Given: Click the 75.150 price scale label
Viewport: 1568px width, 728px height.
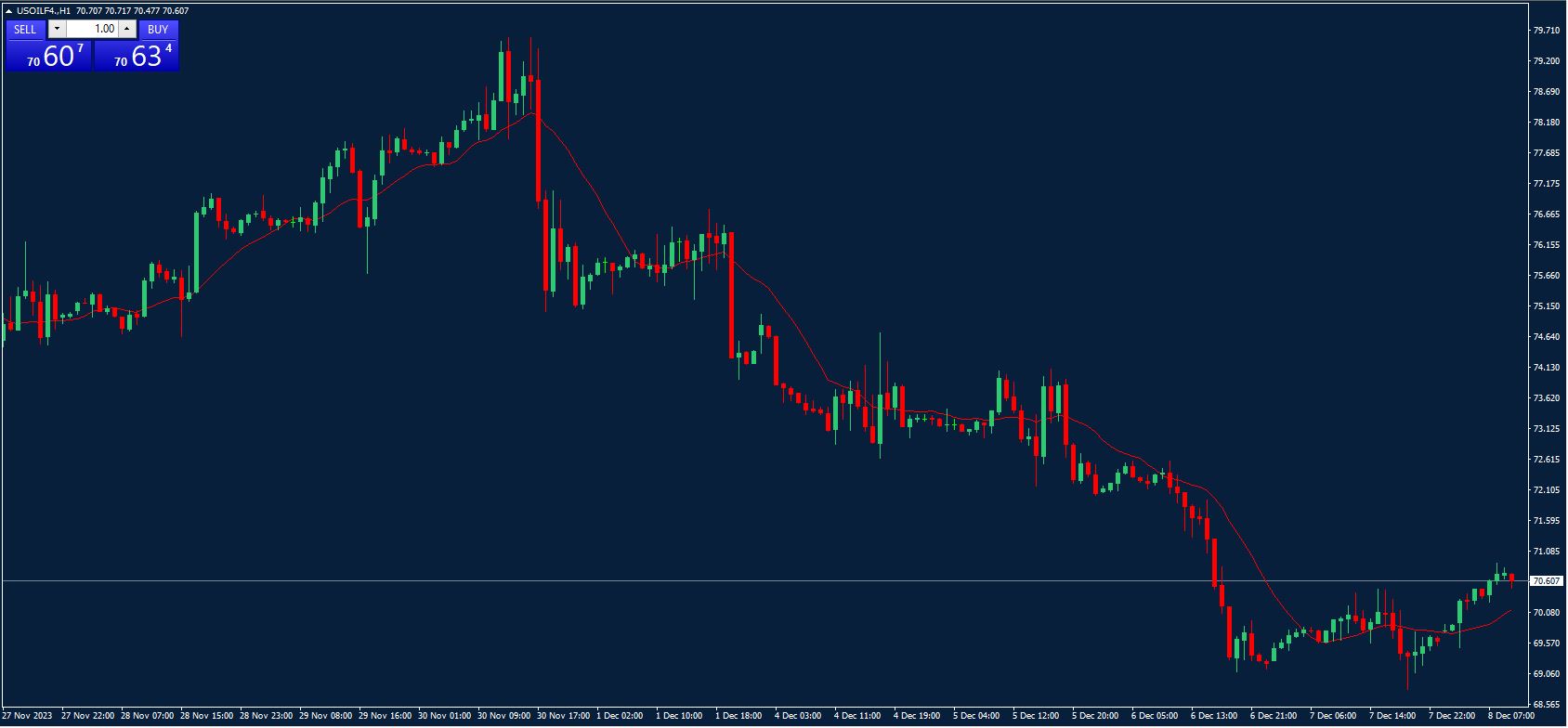Looking at the screenshot, I should click(x=1547, y=306).
